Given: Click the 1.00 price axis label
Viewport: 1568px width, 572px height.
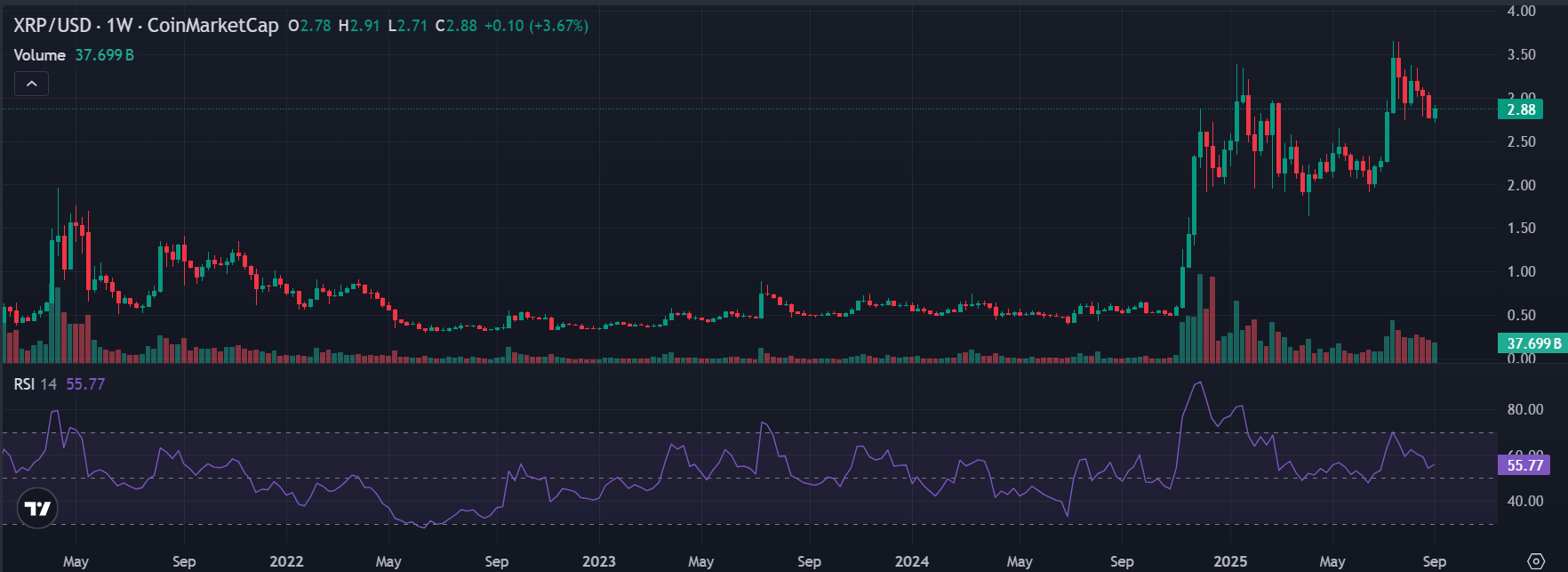Looking at the screenshot, I should pyautogui.click(x=1522, y=272).
